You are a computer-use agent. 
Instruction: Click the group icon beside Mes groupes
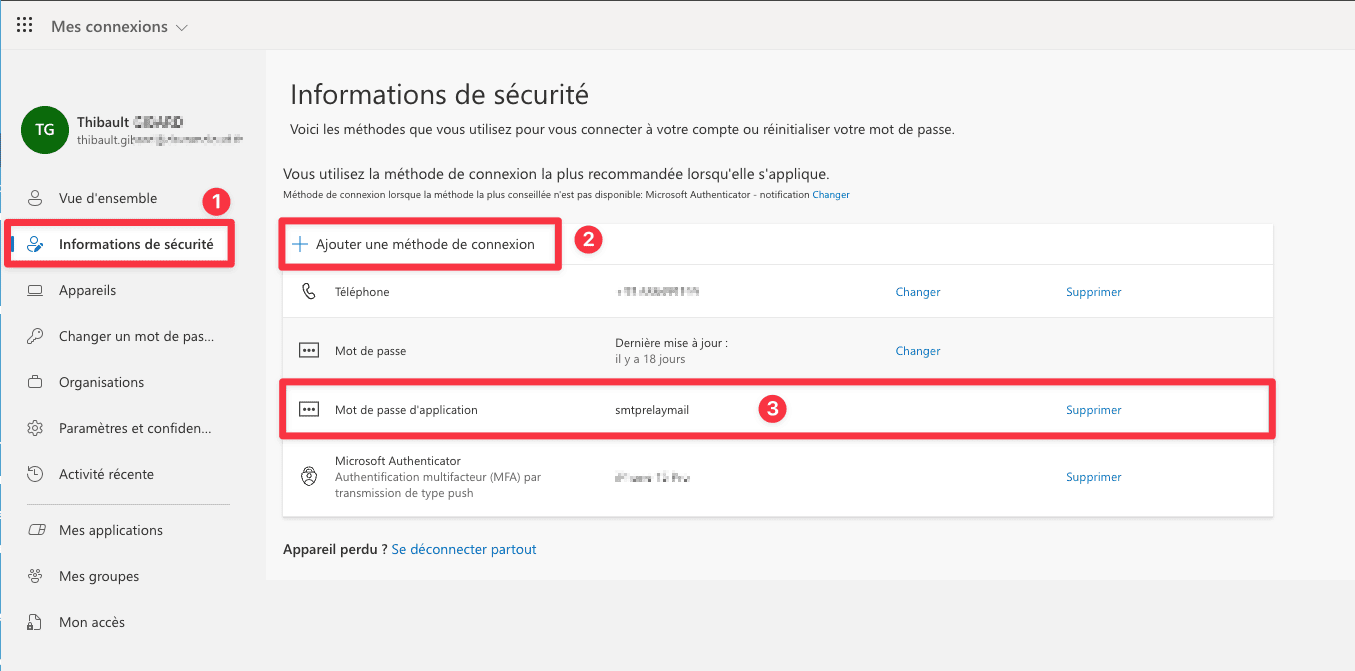click(x=35, y=576)
